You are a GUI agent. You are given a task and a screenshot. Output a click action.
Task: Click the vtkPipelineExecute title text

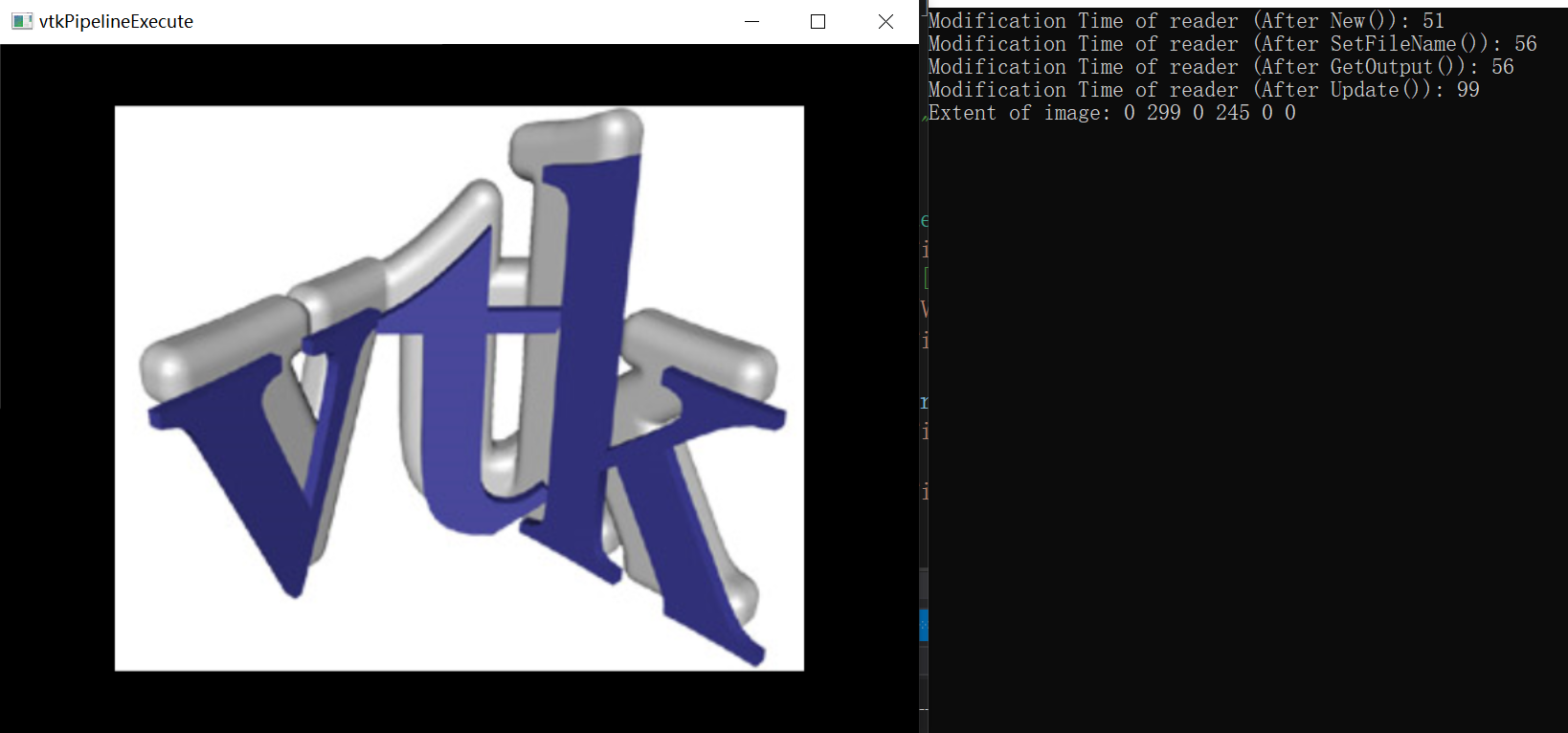(x=116, y=22)
